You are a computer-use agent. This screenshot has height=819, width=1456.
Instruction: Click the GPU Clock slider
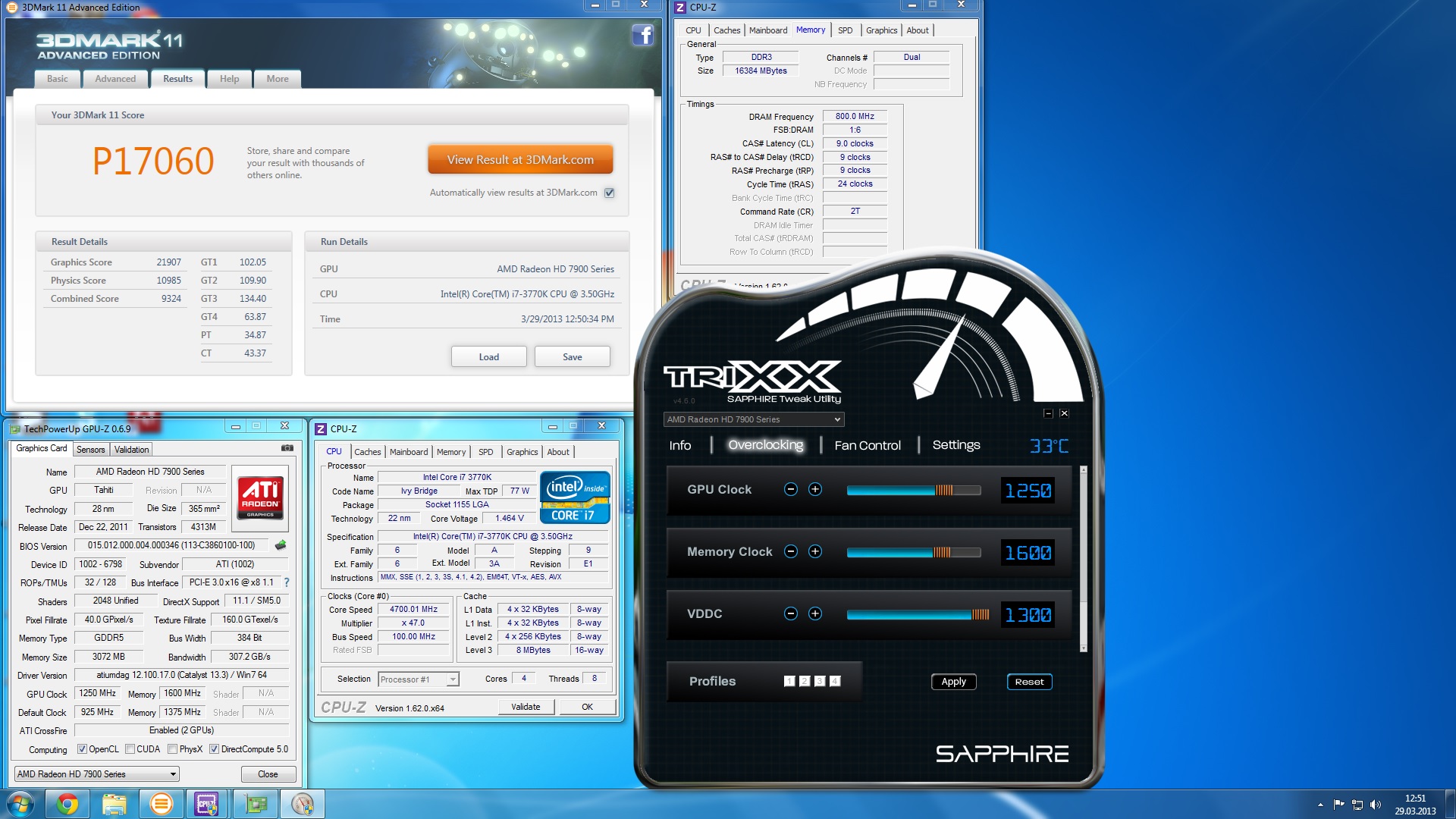click(x=914, y=491)
